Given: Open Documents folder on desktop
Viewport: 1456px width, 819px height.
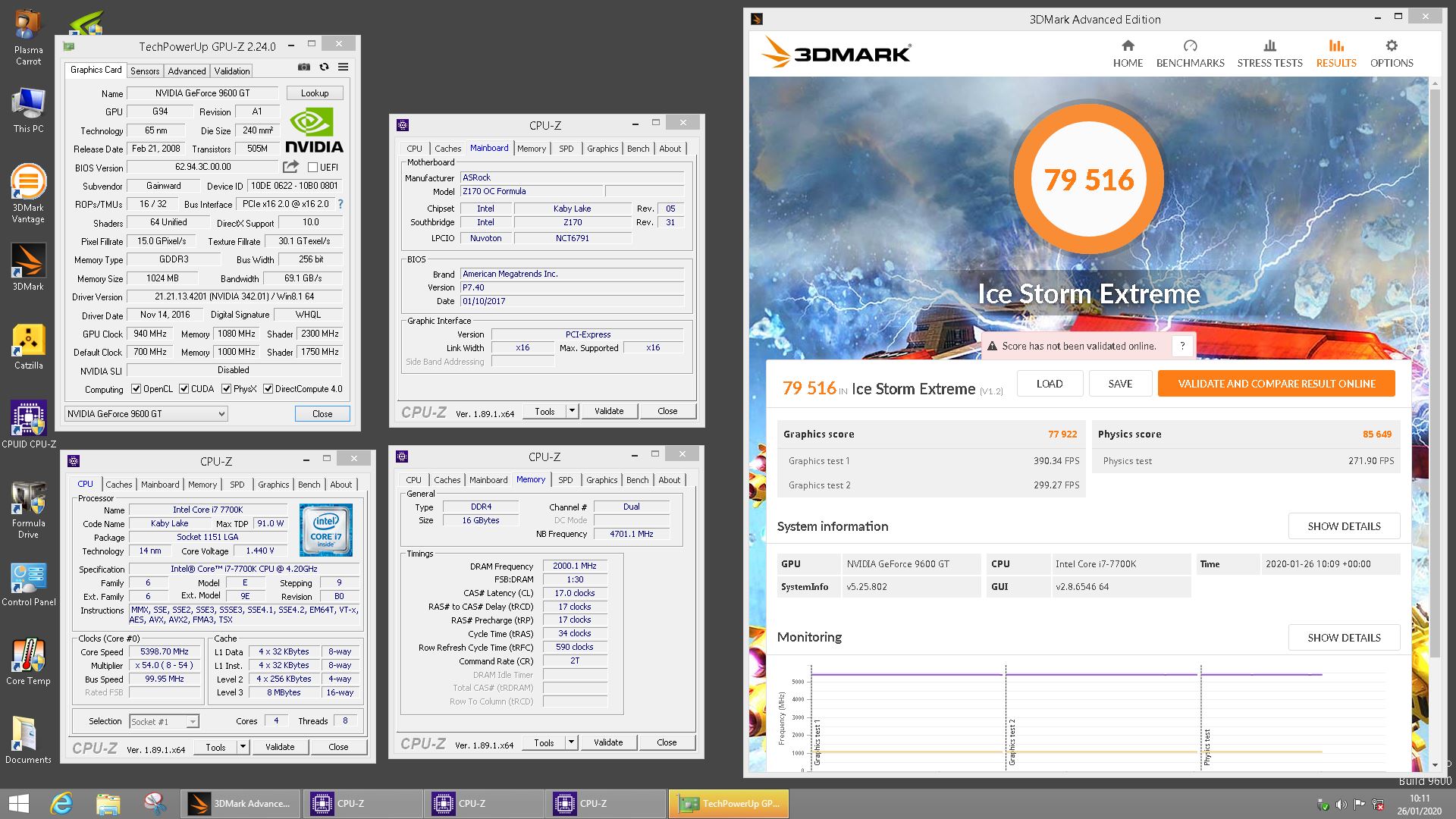Looking at the screenshot, I should [28, 739].
